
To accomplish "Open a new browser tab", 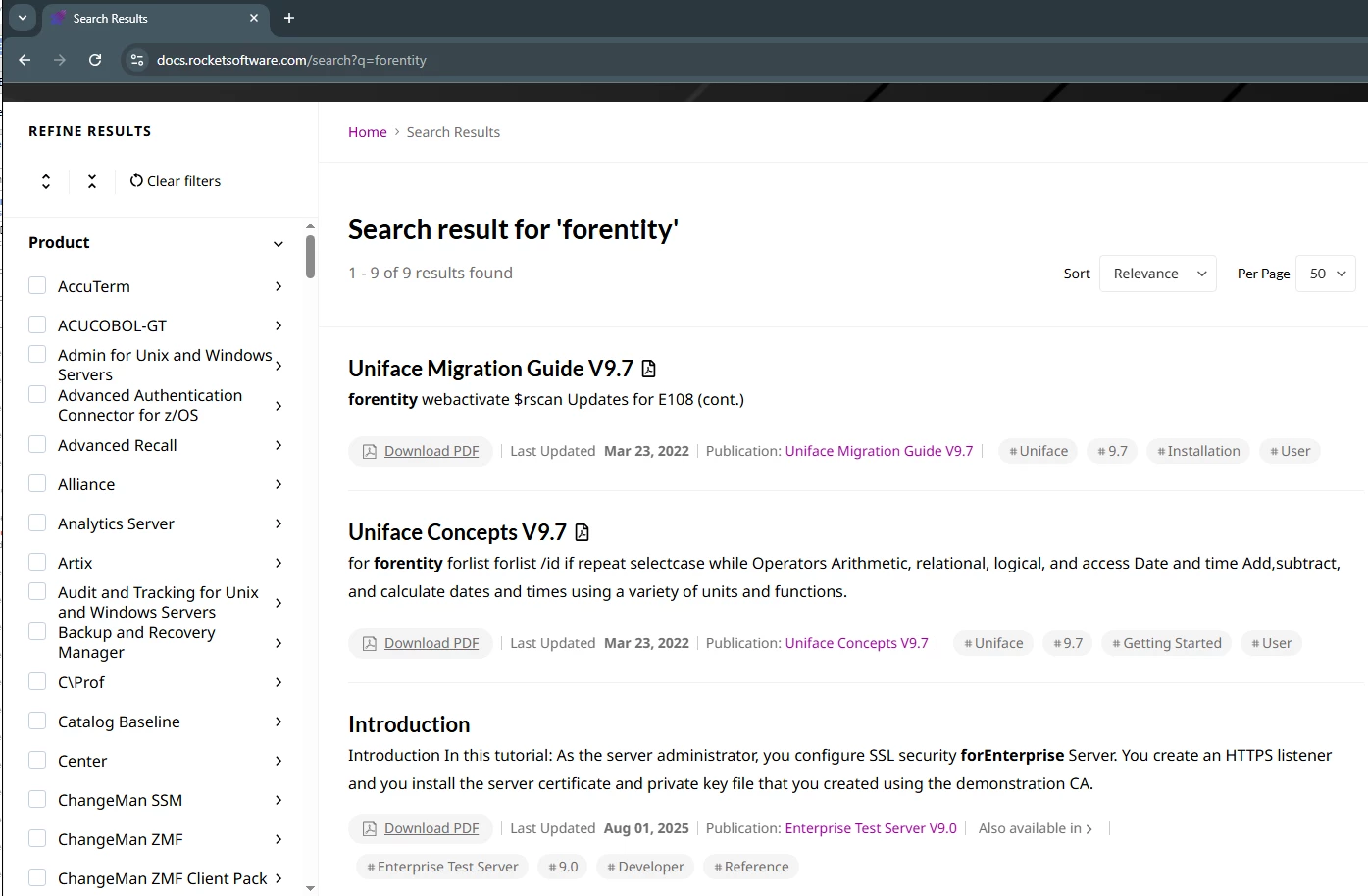I will 289,18.
